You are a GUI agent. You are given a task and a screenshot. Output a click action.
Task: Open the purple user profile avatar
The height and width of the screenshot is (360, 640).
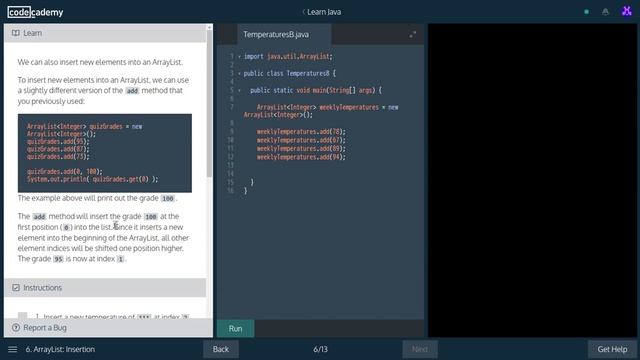click(627, 11)
